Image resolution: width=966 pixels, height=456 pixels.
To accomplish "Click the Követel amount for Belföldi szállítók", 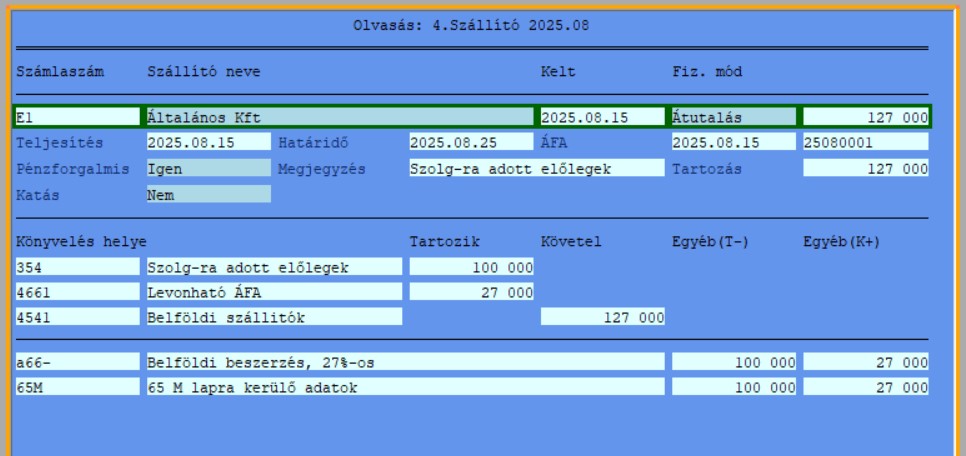I will click(x=602, y=318).
